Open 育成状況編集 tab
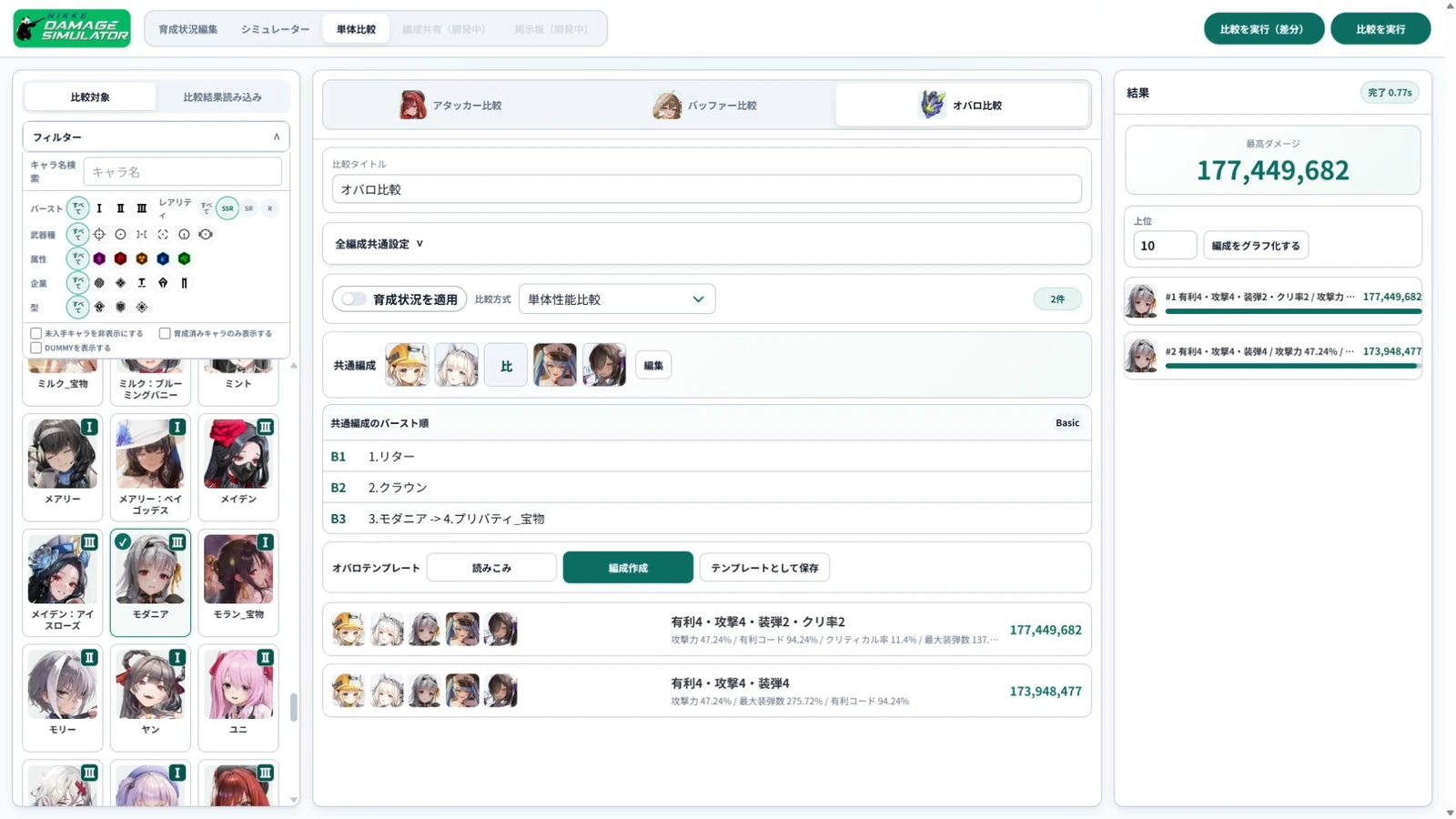Screen dimensions: 1456x819 (187, 29)
